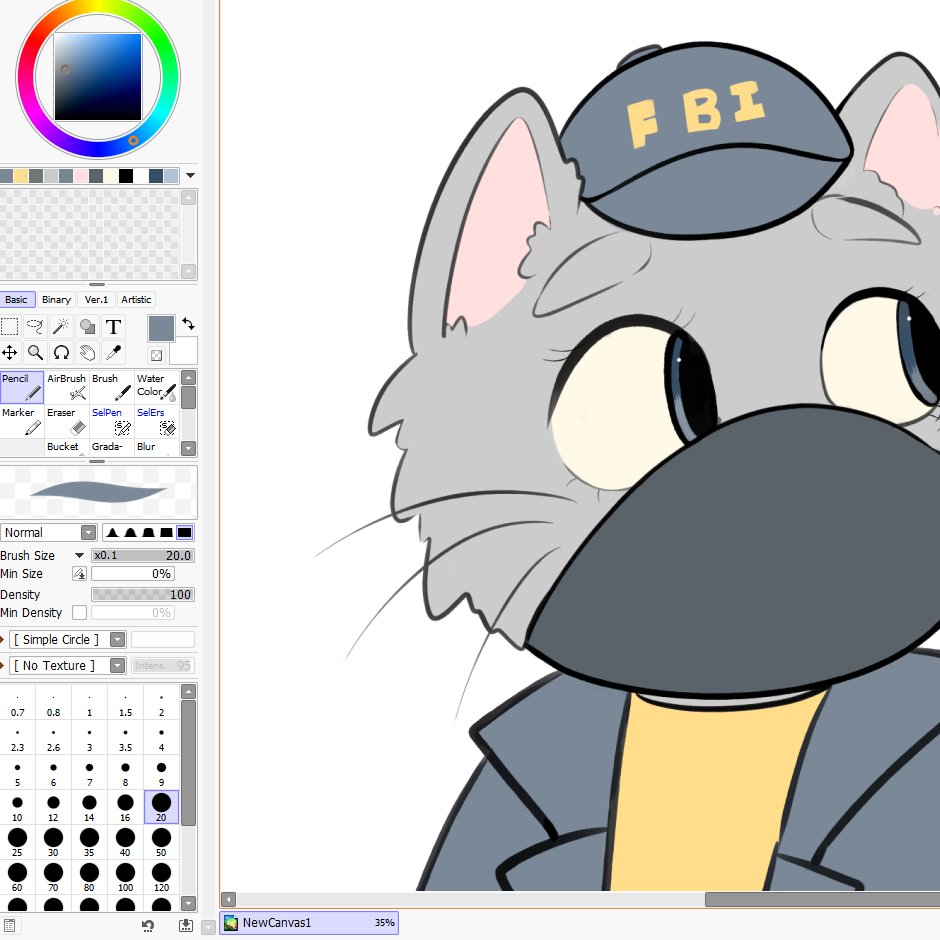Swap foreground and background colors
Image resolution: width=940 pixels, height=940 pixels.
(188, 324)
